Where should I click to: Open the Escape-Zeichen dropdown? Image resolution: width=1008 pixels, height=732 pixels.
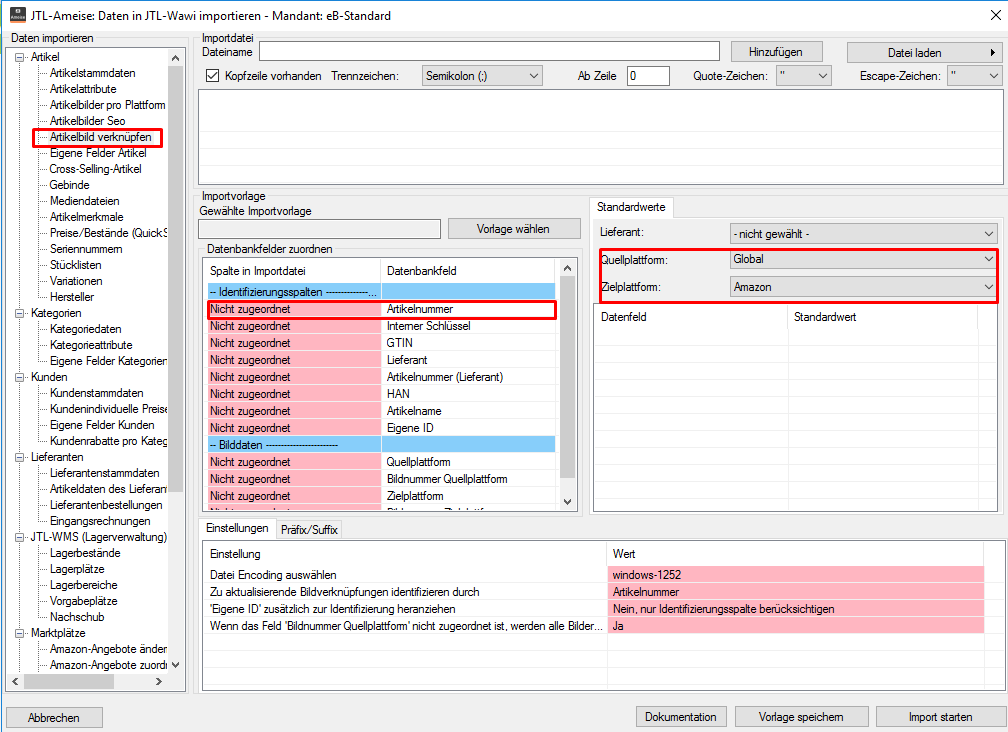(x=975, y=76)
